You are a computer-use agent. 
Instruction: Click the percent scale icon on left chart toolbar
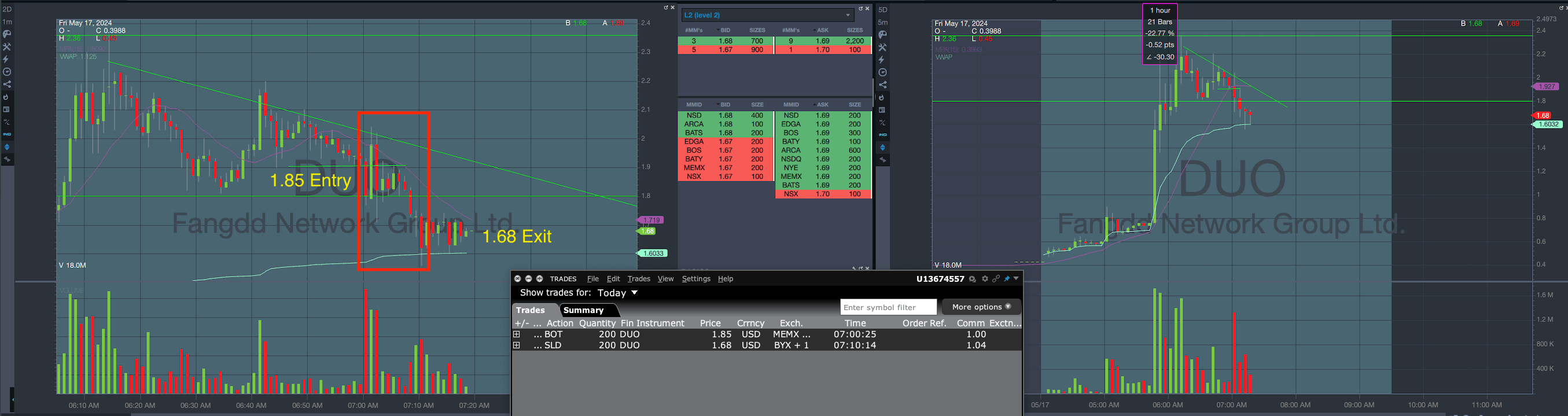click(7, 122)
